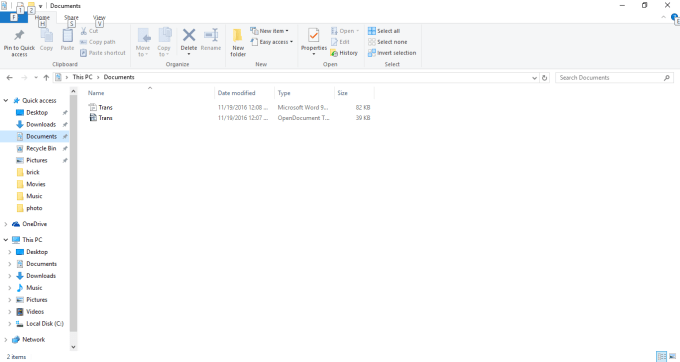
Task: Switch to the Home tab
Action: [42, 18]
